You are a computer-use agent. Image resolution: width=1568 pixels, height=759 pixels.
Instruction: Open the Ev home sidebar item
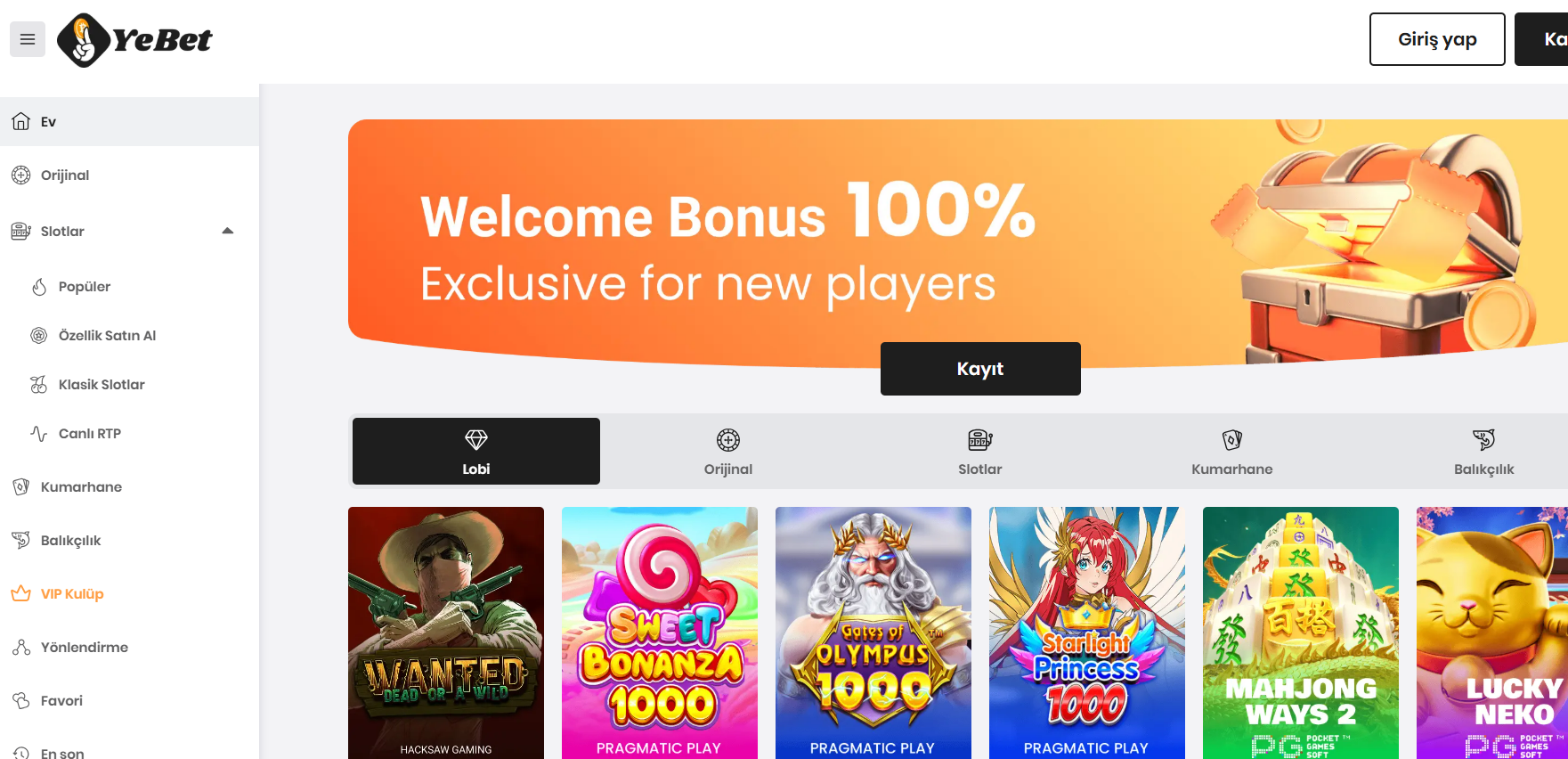tap(48, 122)
